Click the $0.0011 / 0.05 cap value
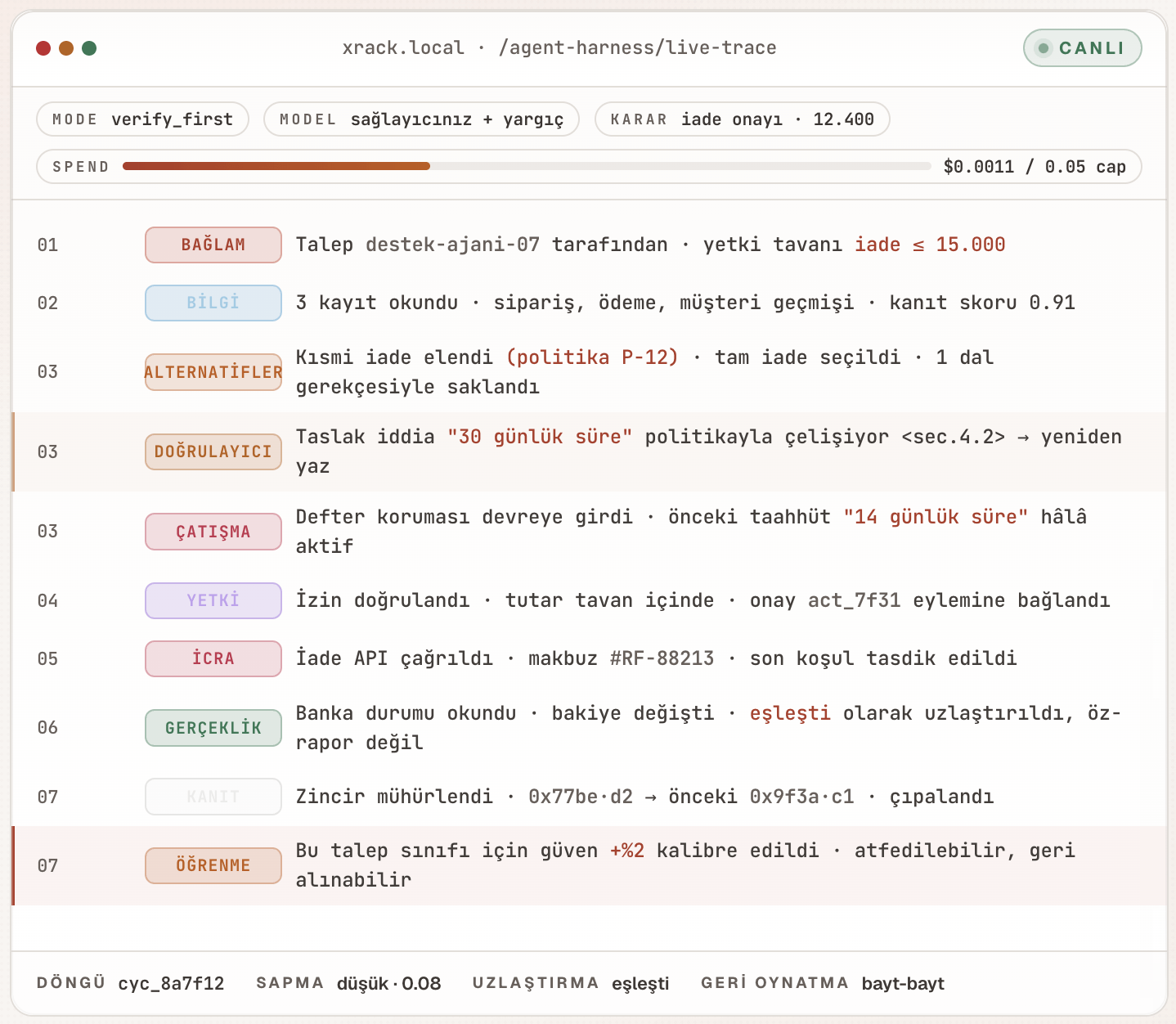Screen dimensions: 1176x1024 click(x=1035, y=167)
